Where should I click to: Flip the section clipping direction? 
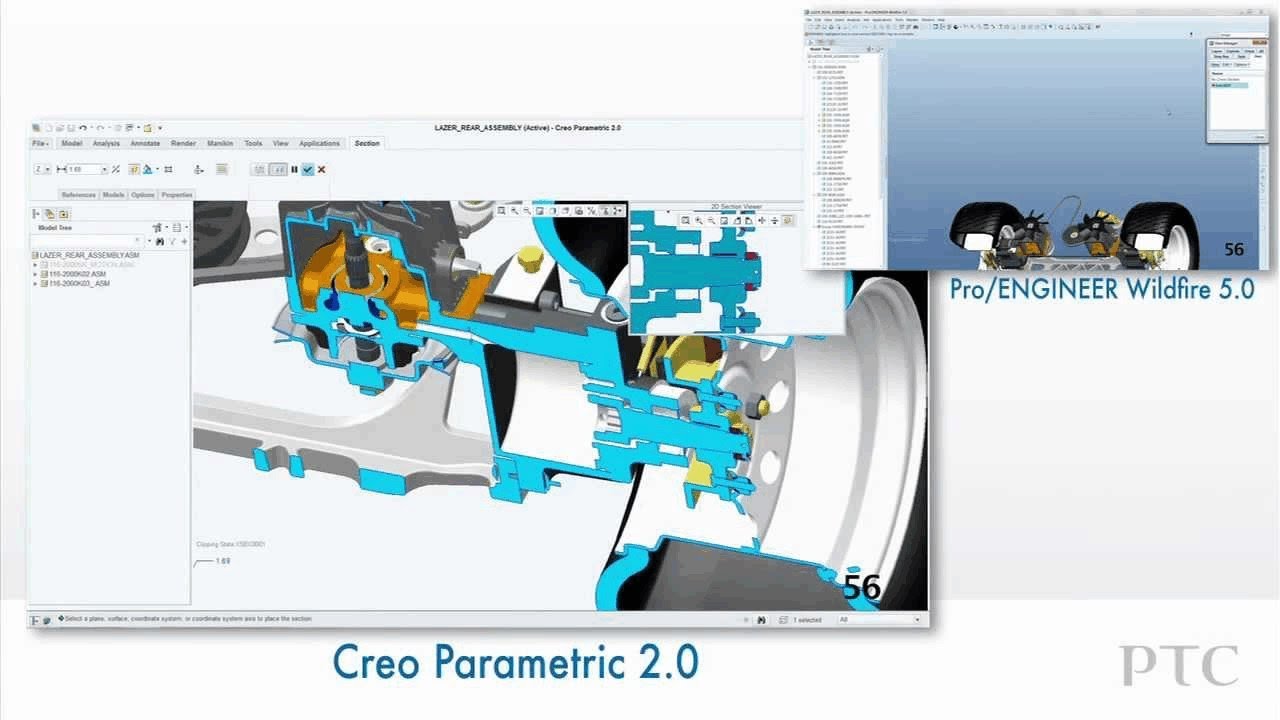pyautogui.click(x=116, y=169)
